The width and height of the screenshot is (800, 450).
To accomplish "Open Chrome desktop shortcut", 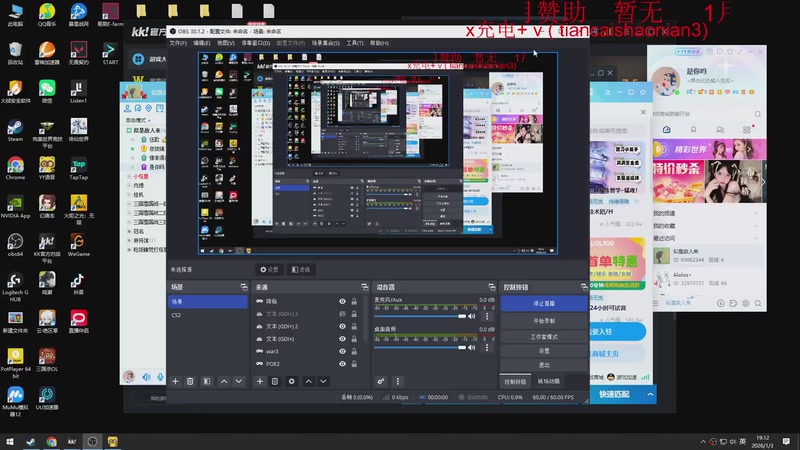I will (15, 168).
